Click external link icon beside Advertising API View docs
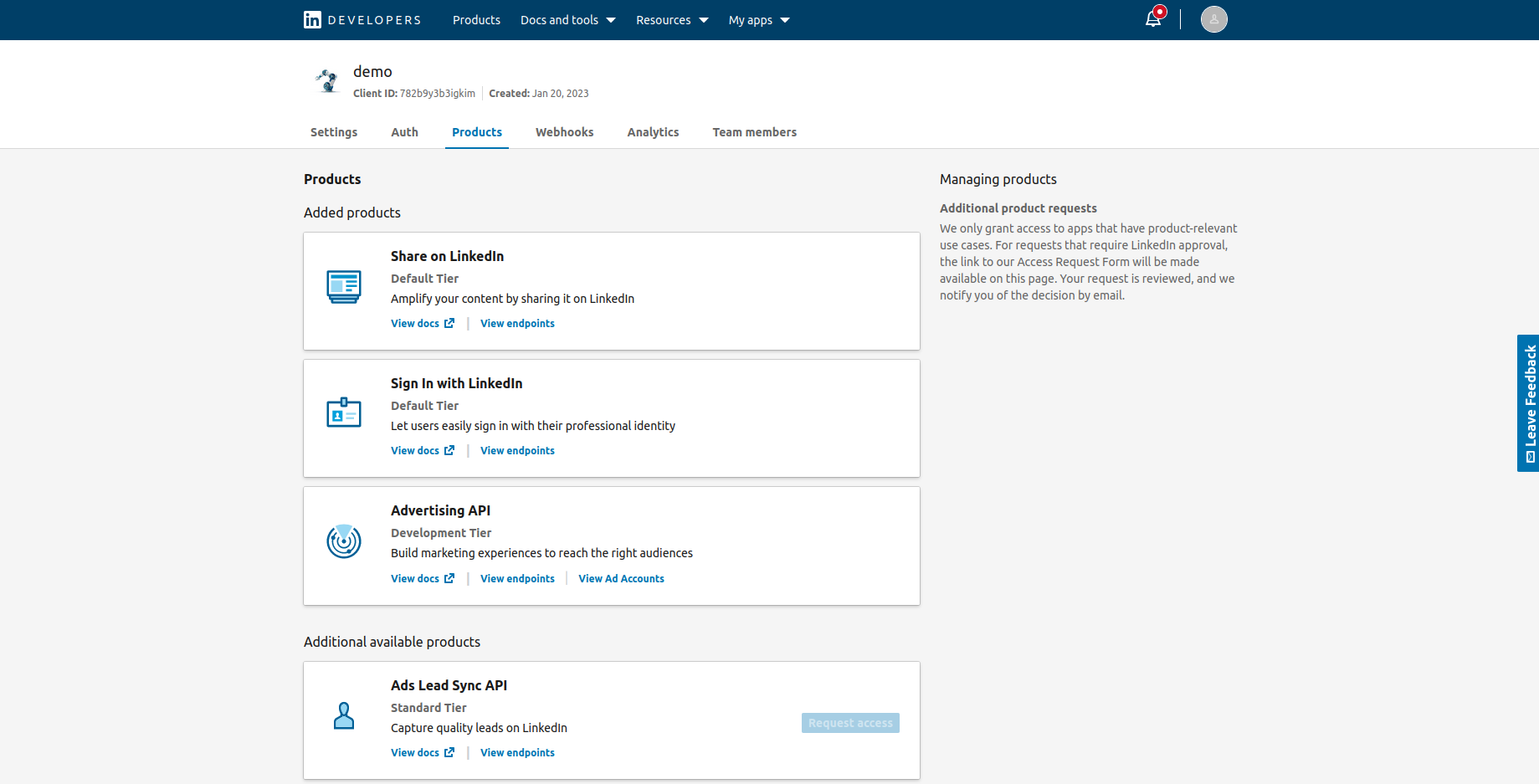 [x=449, y=578]
